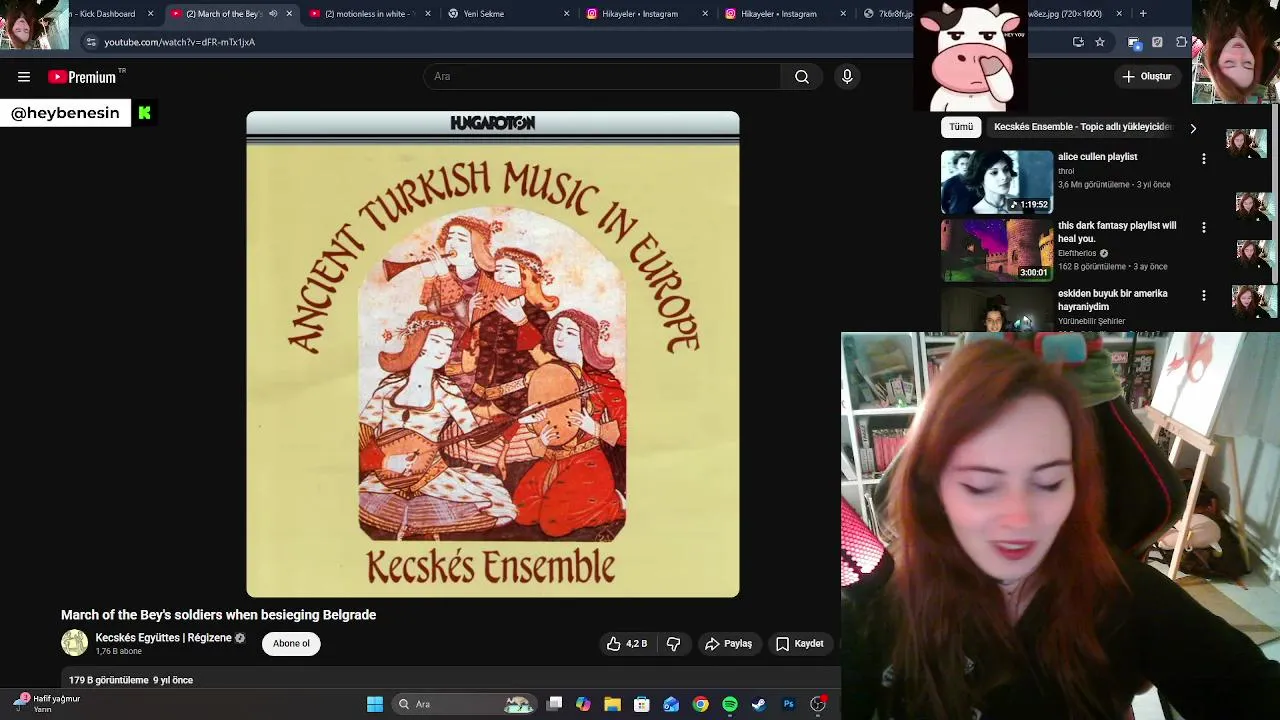This screenshot has width=1280, height=720.
Task: Subscribe with the 'Abone ol' button
Action: coord(291,644)
